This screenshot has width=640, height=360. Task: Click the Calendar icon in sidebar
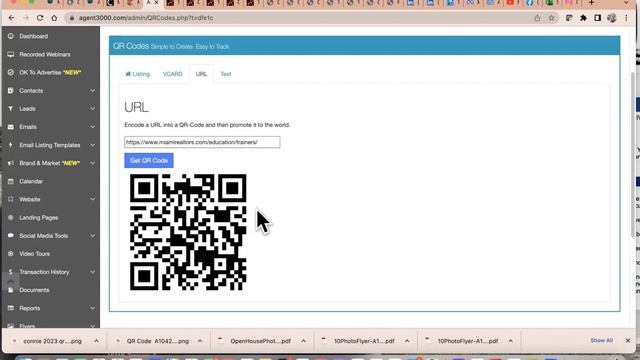coord(11,181)
